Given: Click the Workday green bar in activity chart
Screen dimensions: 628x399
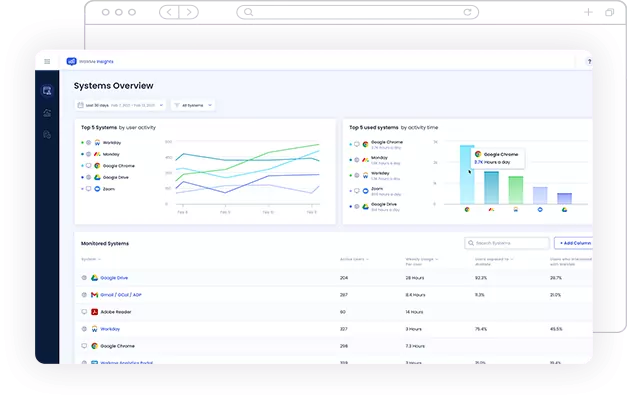Looking at the screenshot, I should point(516,190).
